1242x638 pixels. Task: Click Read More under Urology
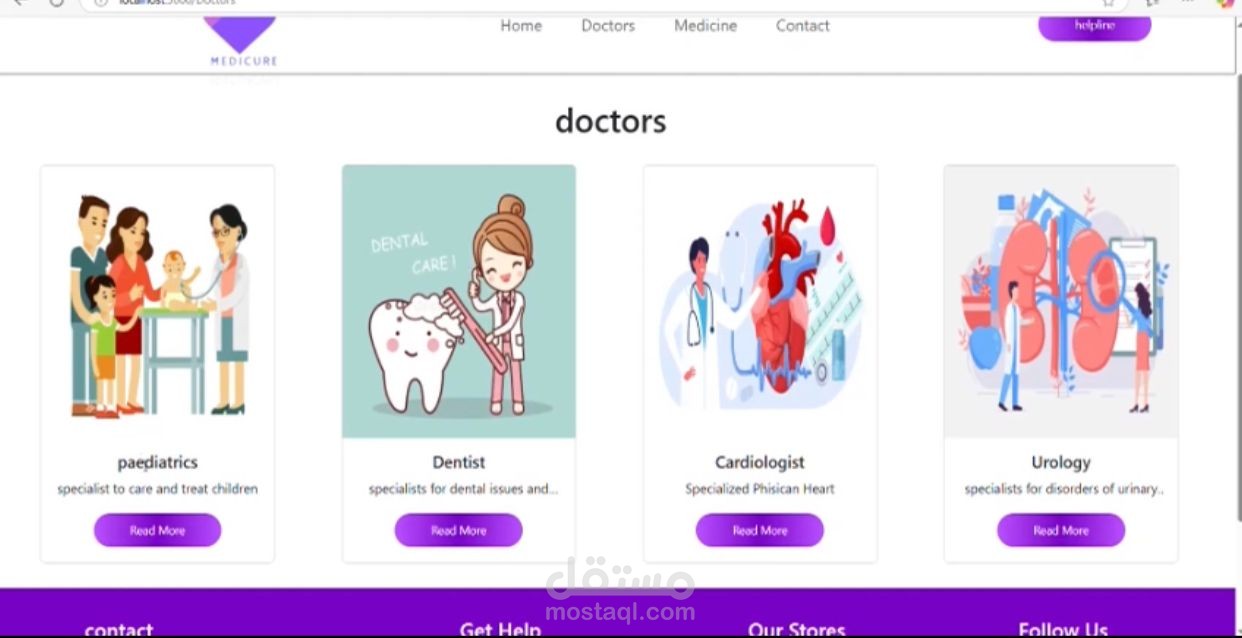coord(1061,530)
